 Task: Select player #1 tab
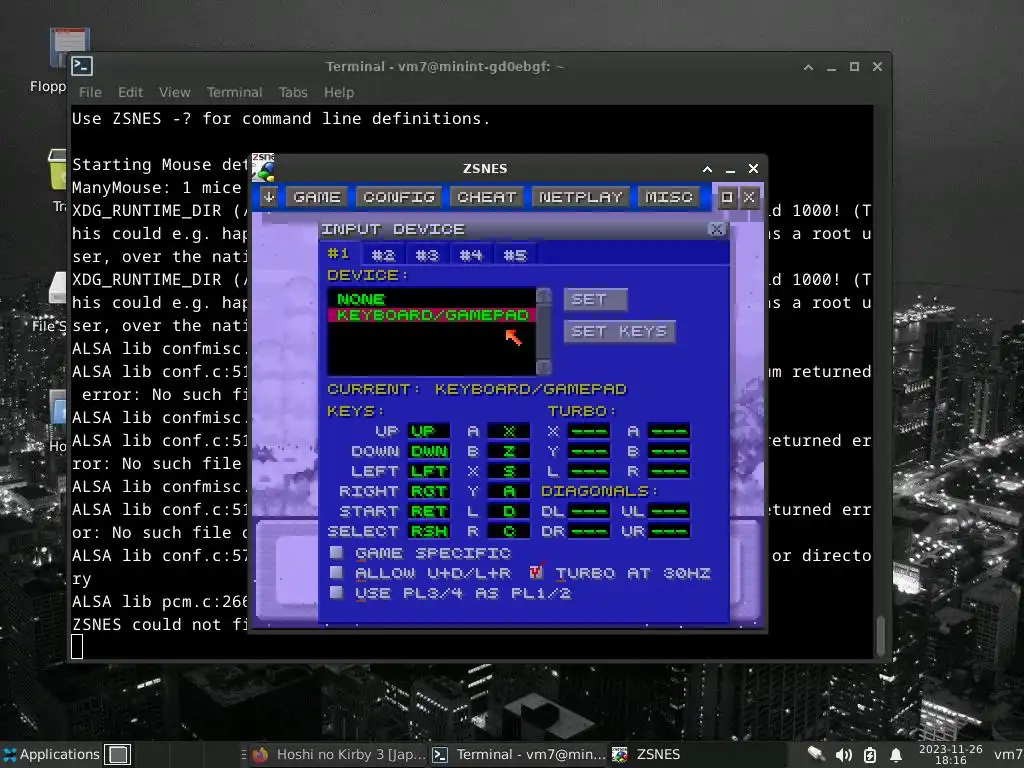[x=339, y=254]
